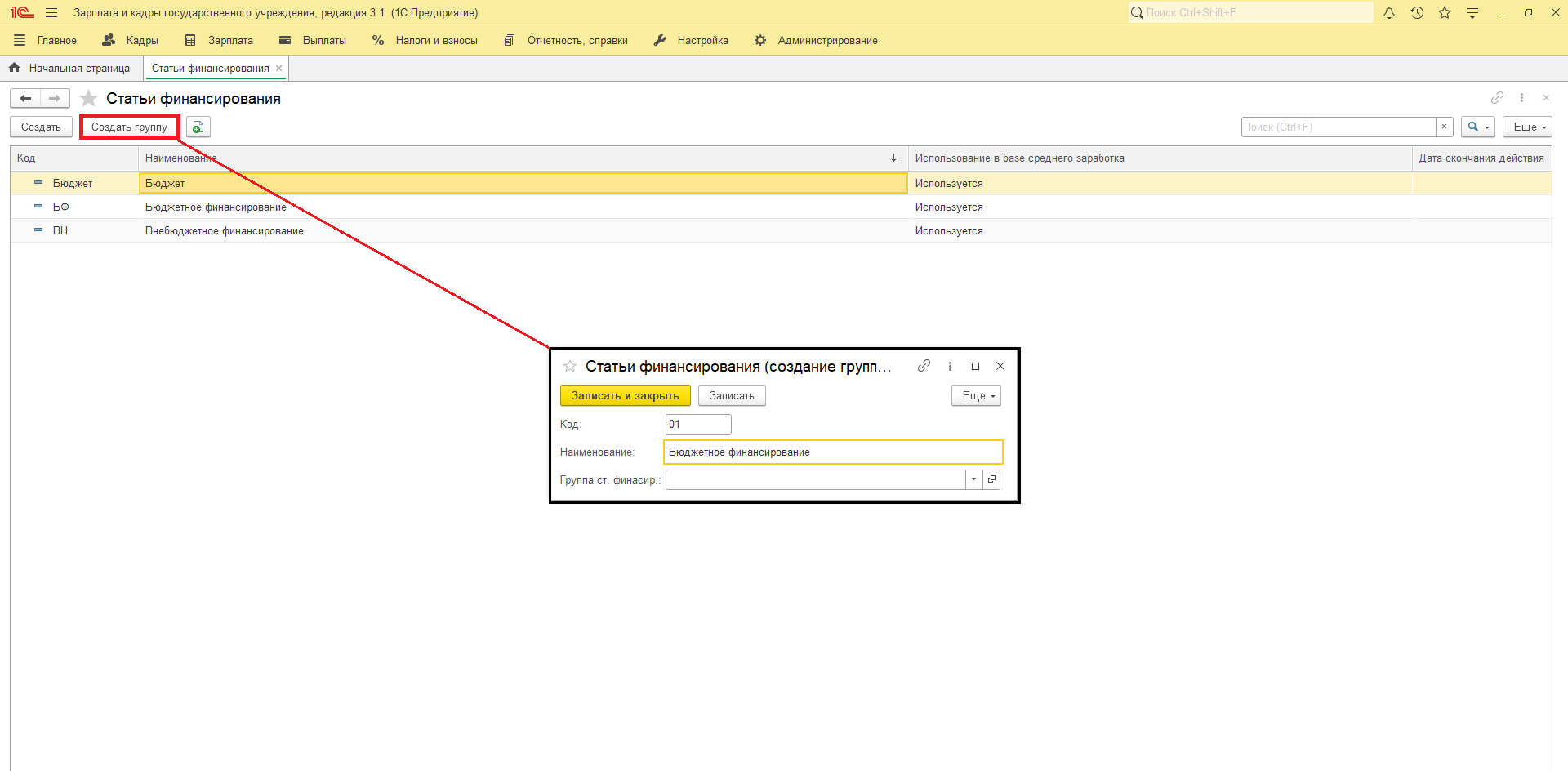
Task: Click Использование в базе среднего заработка header
Action: (x=1160, y=158)
